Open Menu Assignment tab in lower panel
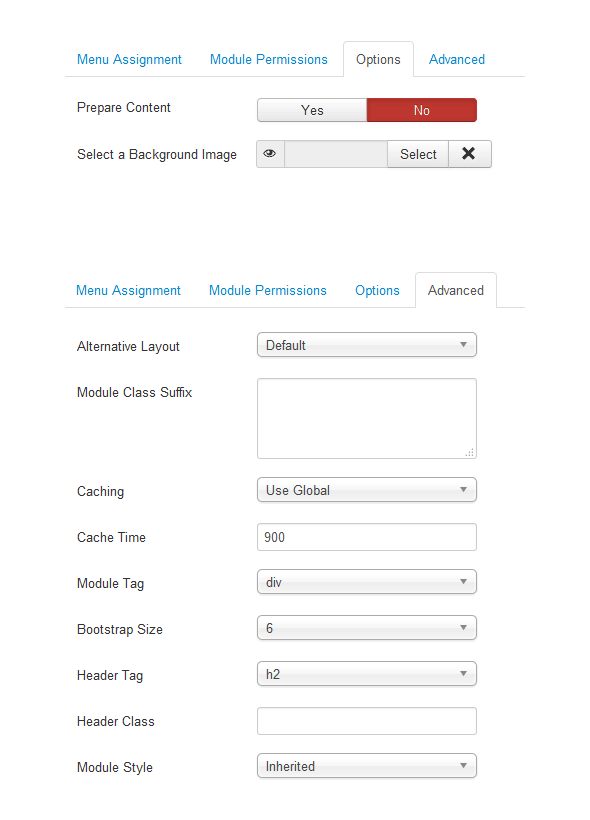Screen dimensions: 590x820 (x=128, y=290)
